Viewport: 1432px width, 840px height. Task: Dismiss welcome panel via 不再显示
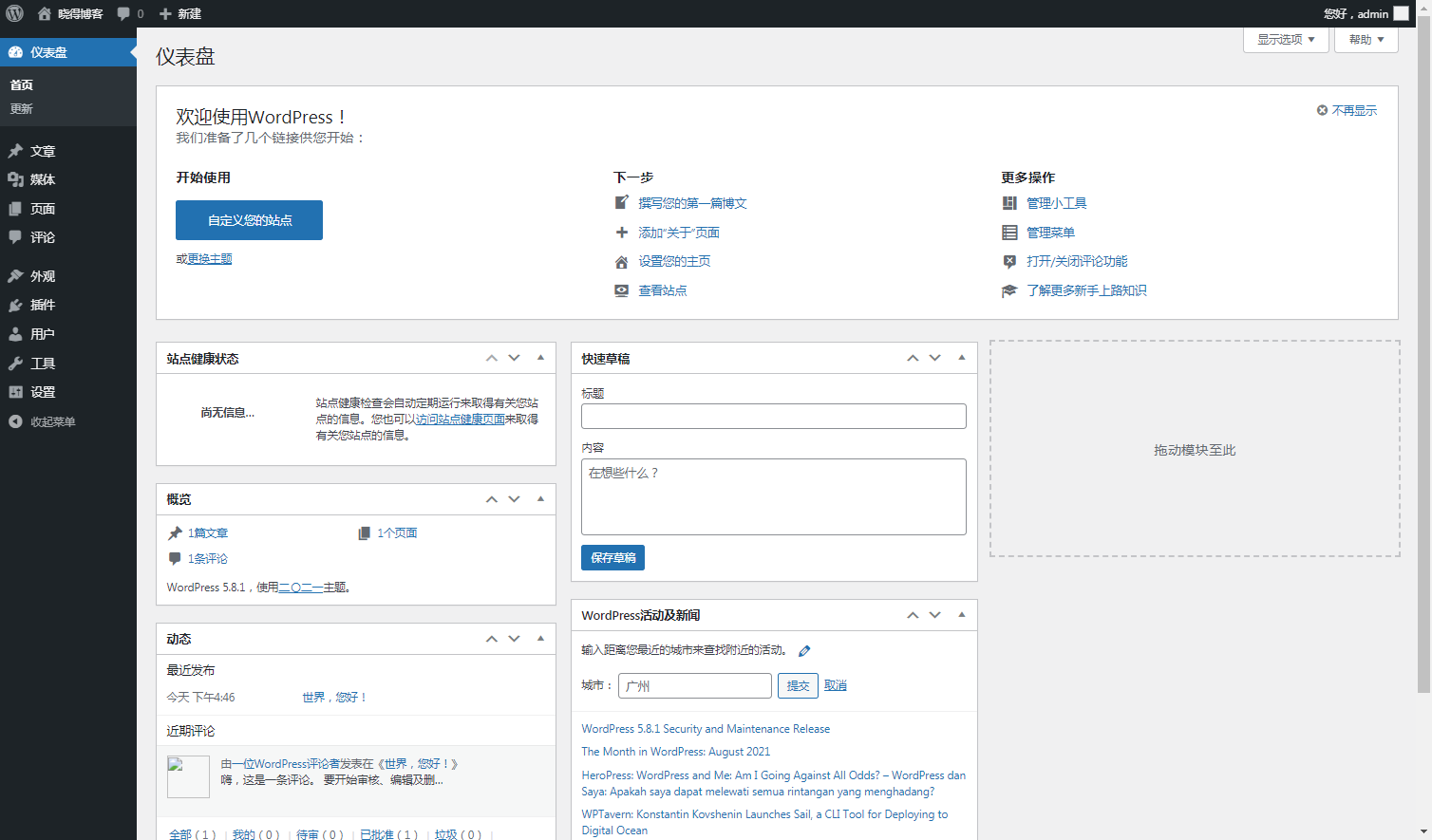coord(1347,110)
